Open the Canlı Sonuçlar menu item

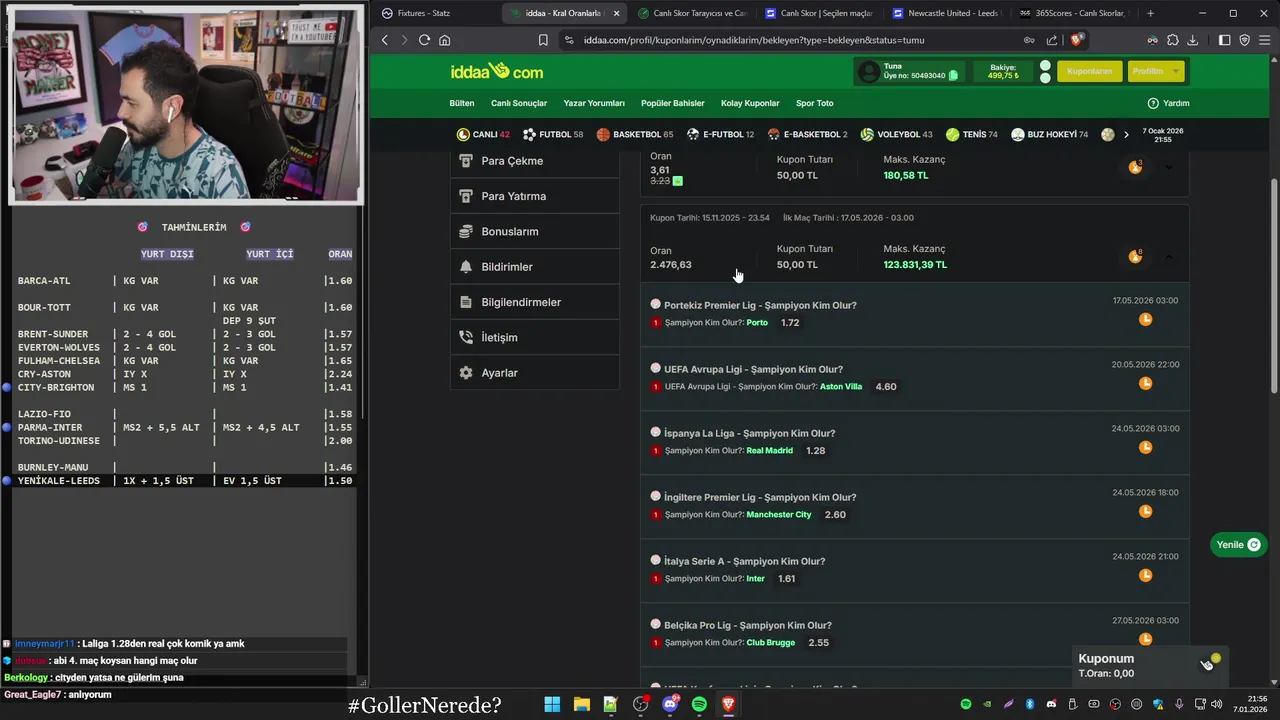coord(519,103)
